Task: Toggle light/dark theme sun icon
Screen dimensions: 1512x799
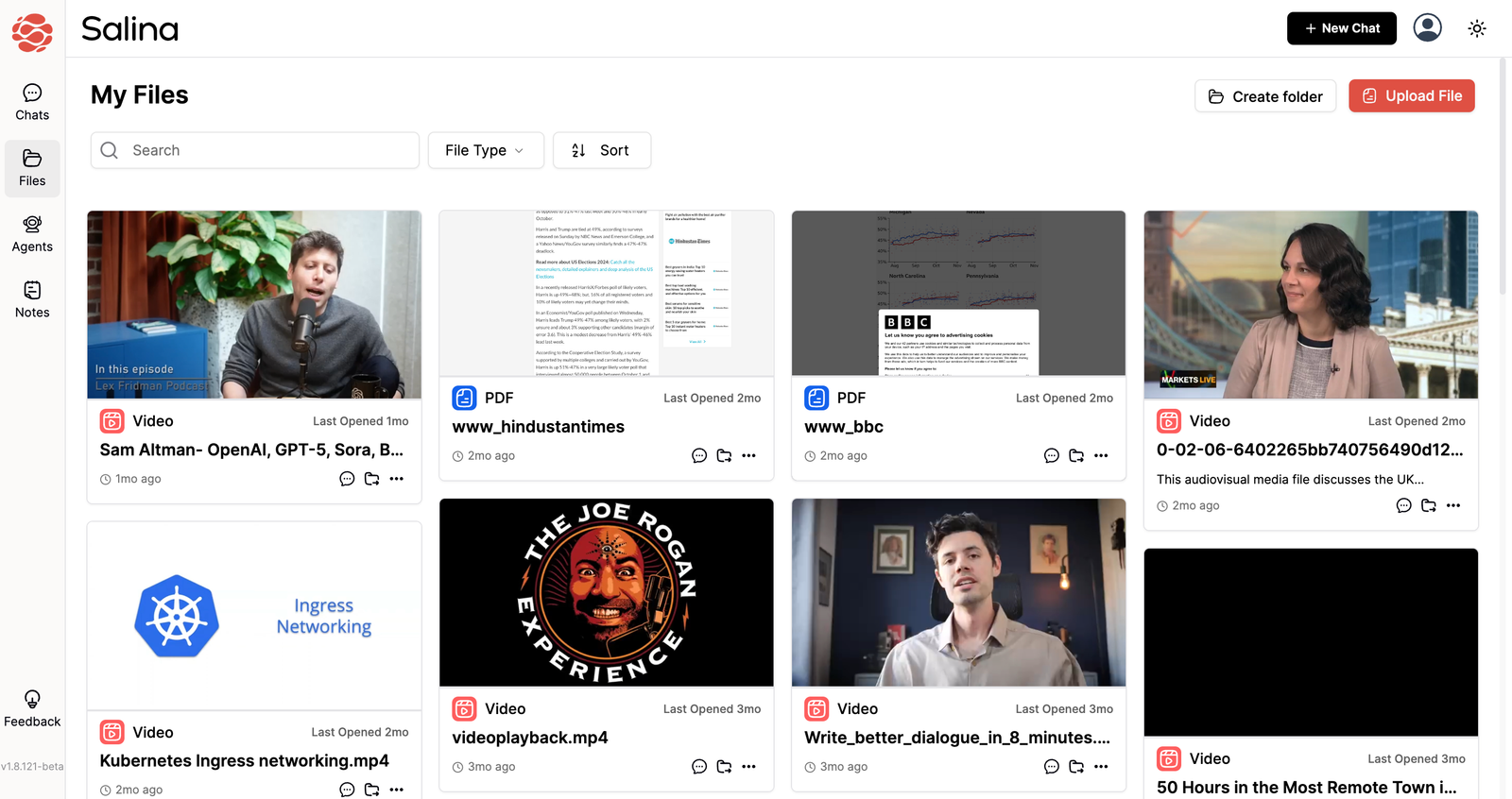Action: pos(1477,28)
